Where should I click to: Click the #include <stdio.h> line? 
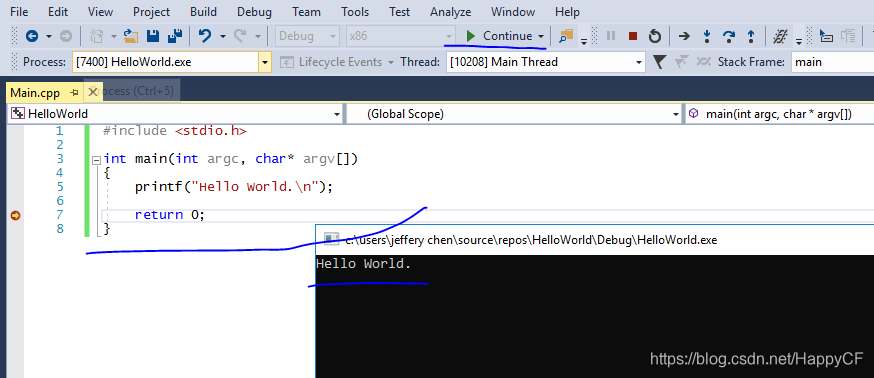[175, 131]
